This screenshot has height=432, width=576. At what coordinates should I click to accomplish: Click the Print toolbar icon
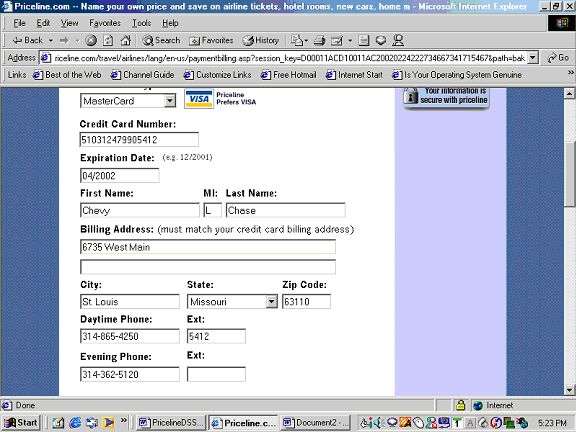[319, 40]
